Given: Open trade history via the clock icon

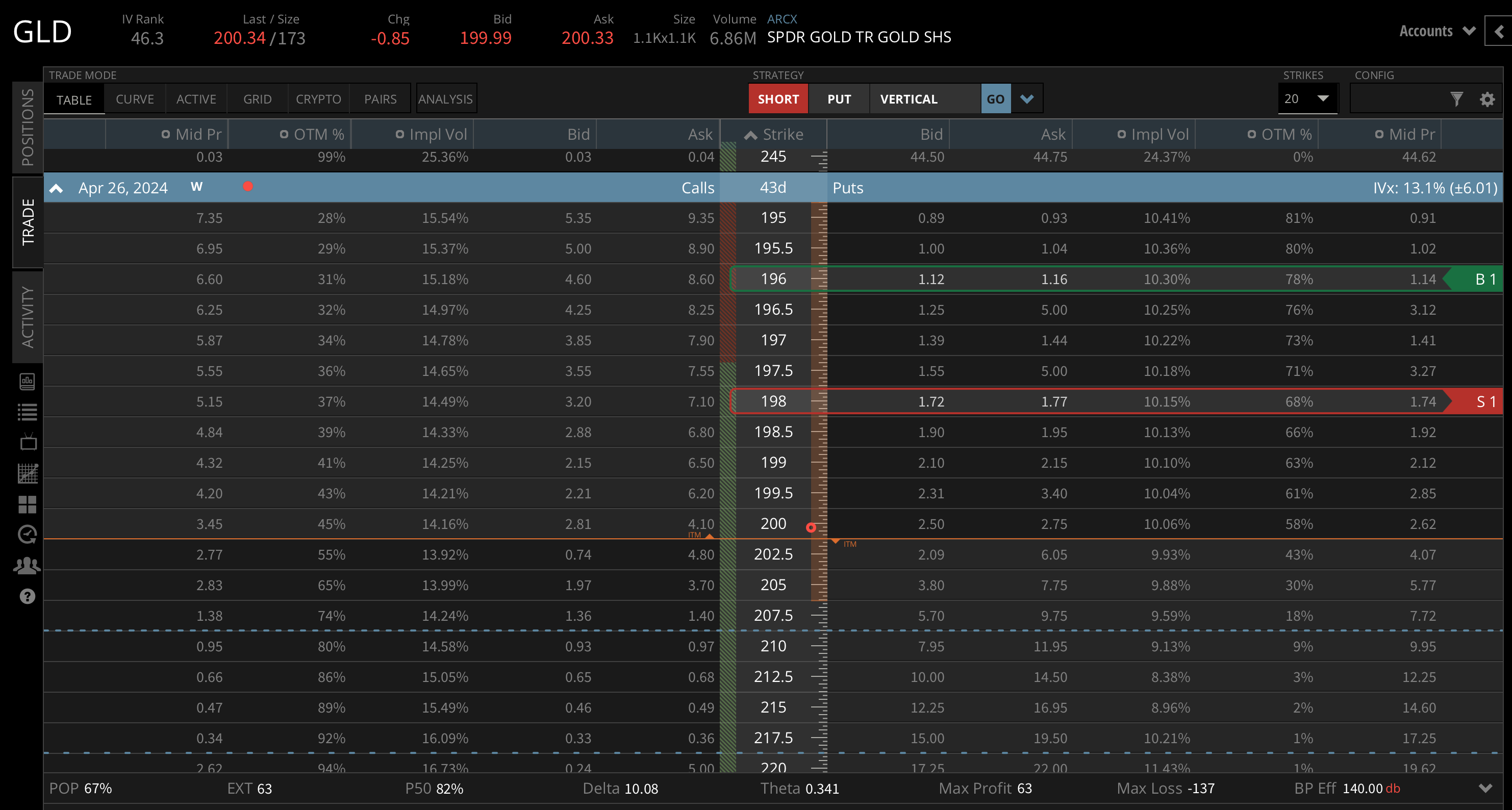Looking at the screenshot, I should pos(27,535).
